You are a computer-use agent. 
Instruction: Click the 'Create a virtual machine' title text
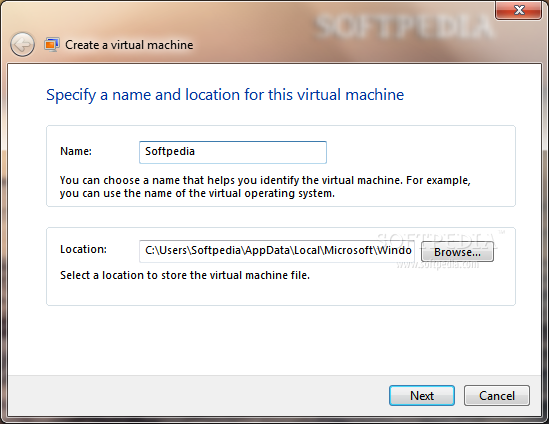(x=129, y=45)
